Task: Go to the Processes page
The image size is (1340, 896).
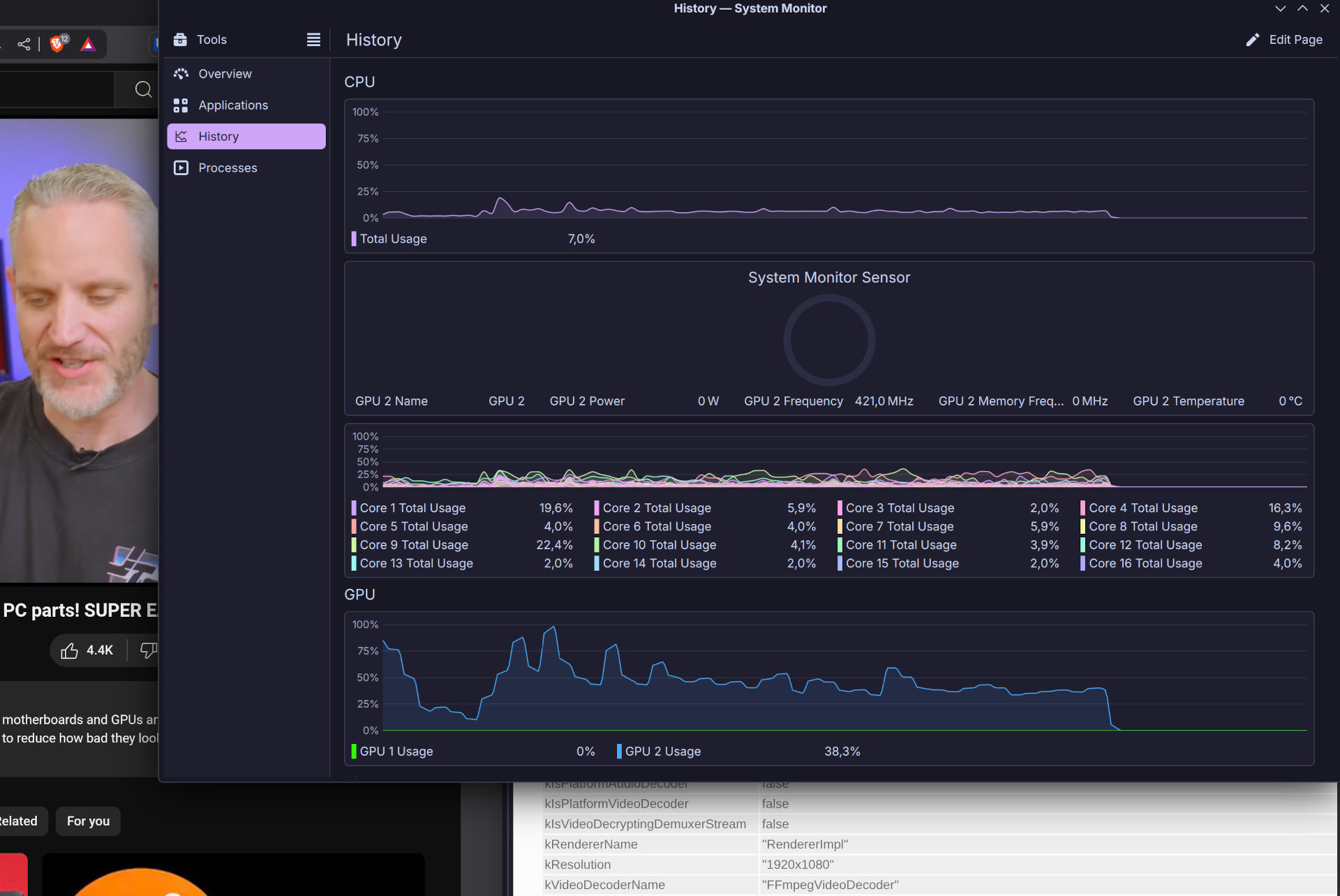Action: point(228,168)
